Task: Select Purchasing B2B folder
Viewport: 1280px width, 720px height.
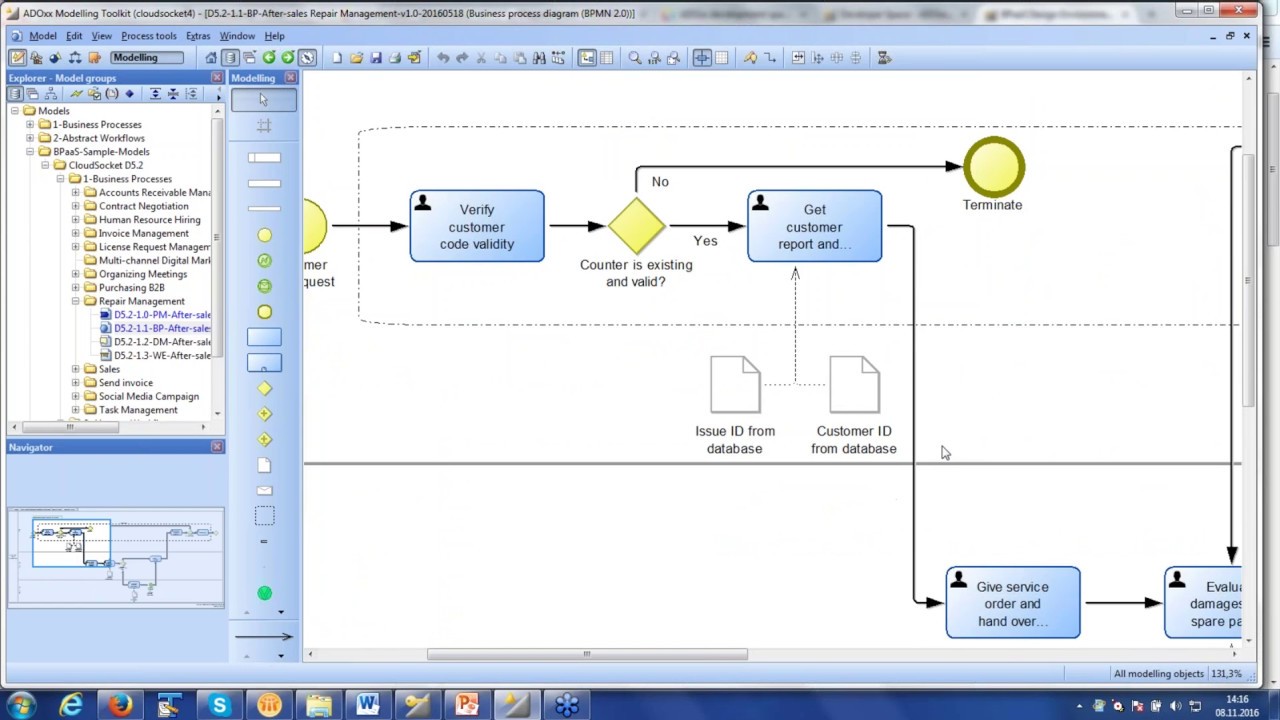Action: [x=131, y=288]
